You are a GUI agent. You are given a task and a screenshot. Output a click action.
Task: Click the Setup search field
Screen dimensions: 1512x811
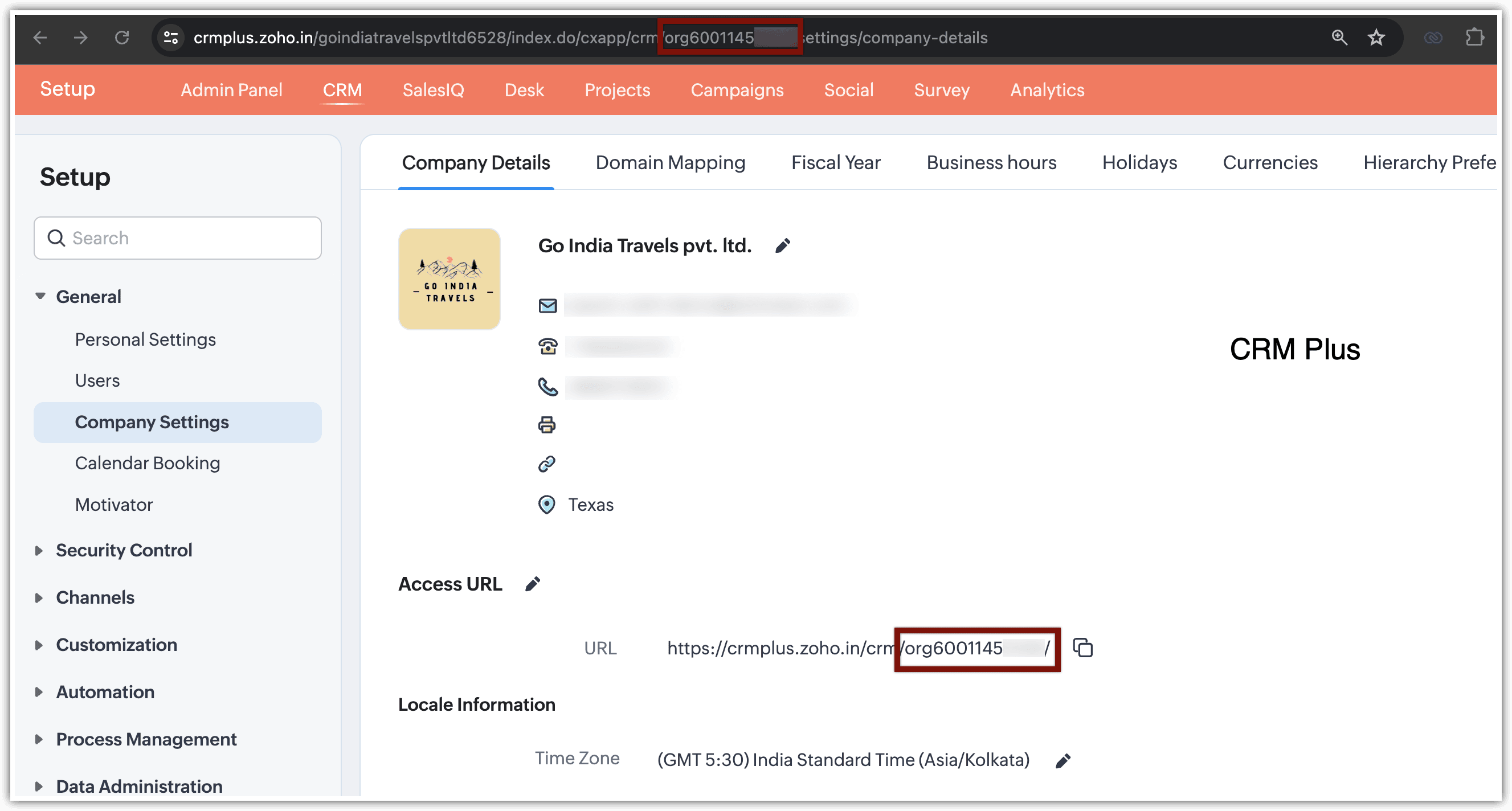pyautogui.click(x=177, y=237)
